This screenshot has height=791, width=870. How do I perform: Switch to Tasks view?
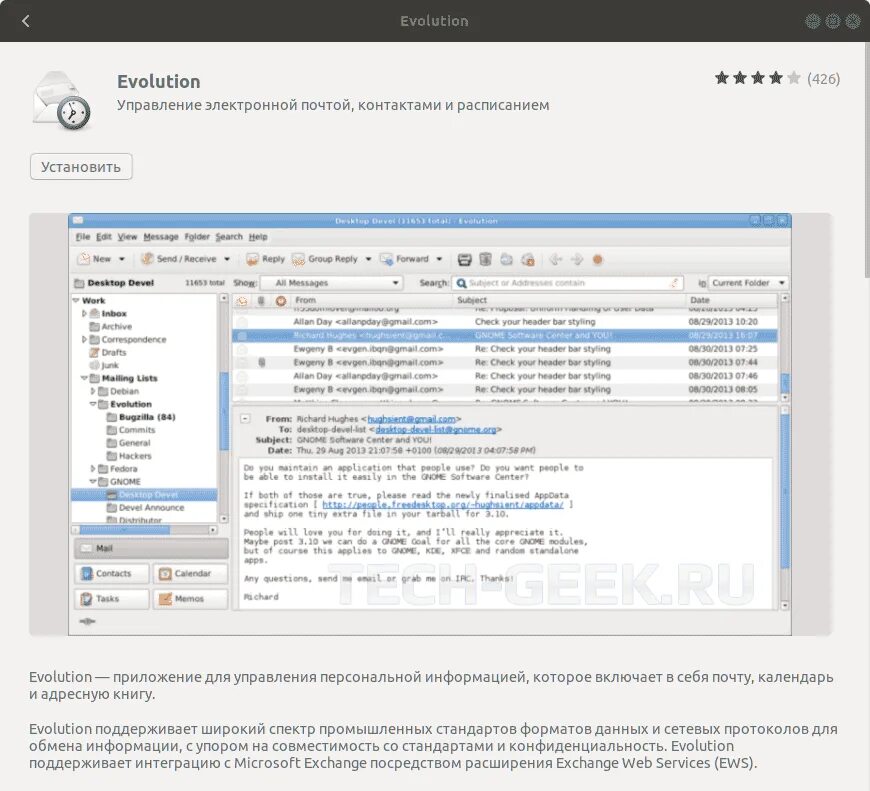(x=112, y=599)
